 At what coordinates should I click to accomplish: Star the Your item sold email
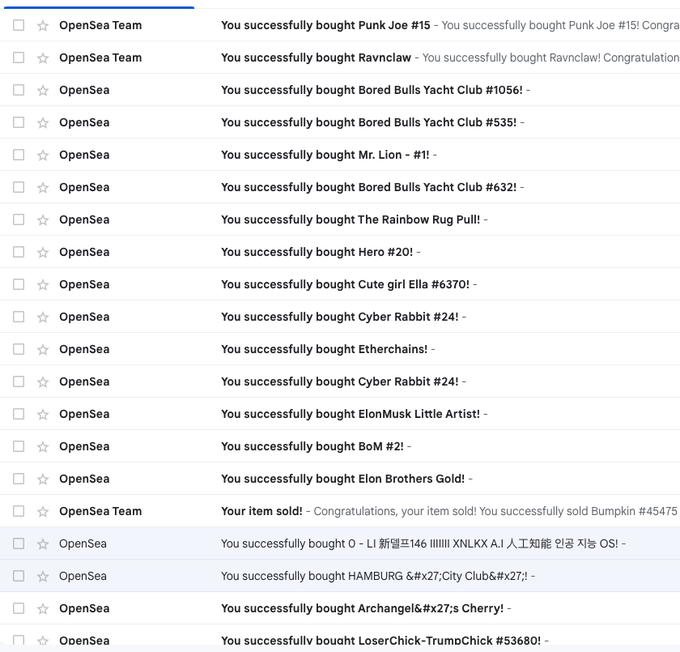(x=42, y=511)
